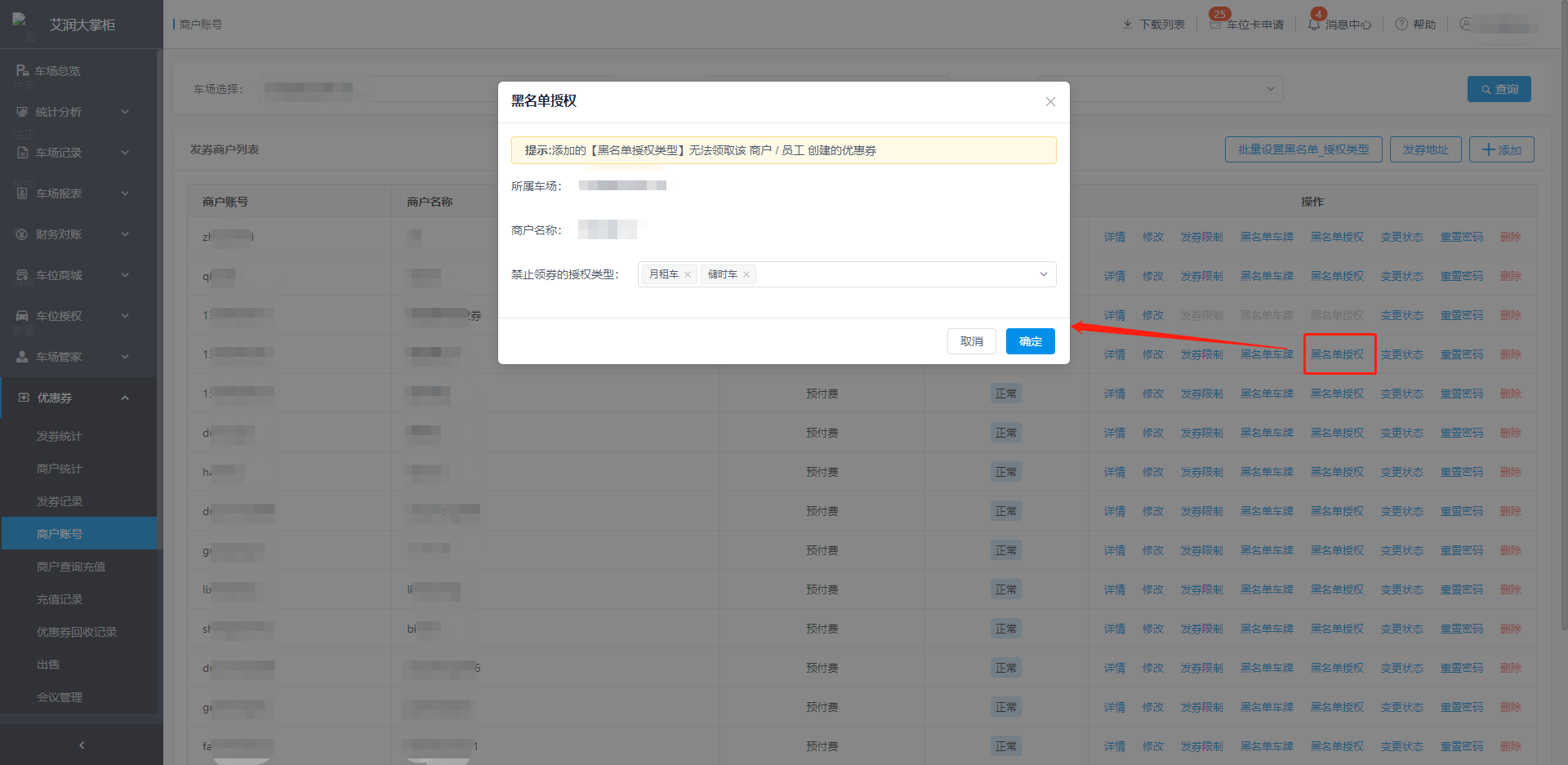
Task: Click 删除 for the account starting sh
Action: click(x=1511, y=629)
